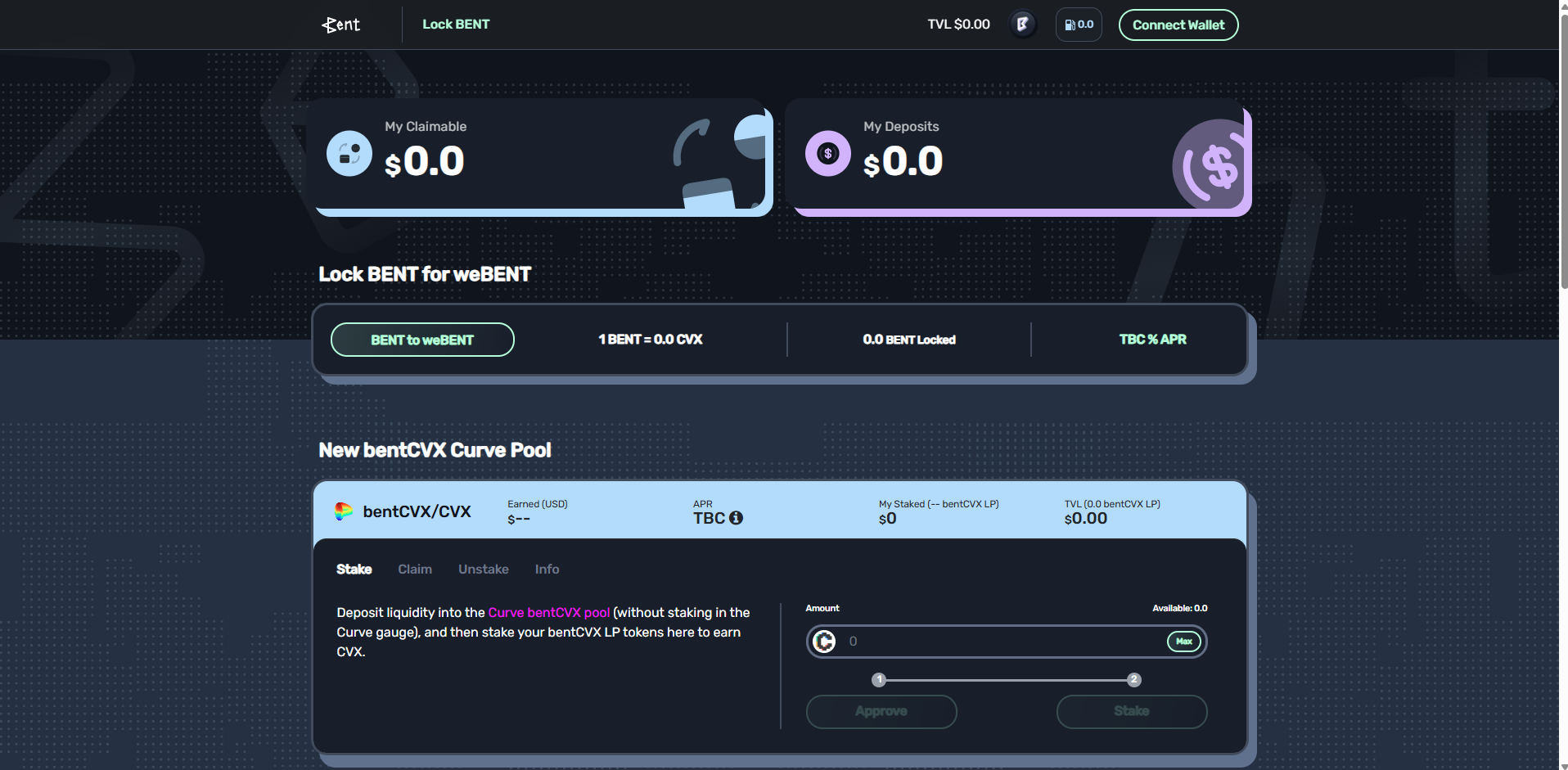Click the 'Available: 0.0' balance text
The height and width of the screenshot is (770, 1568).
(x=1180, y=608)
